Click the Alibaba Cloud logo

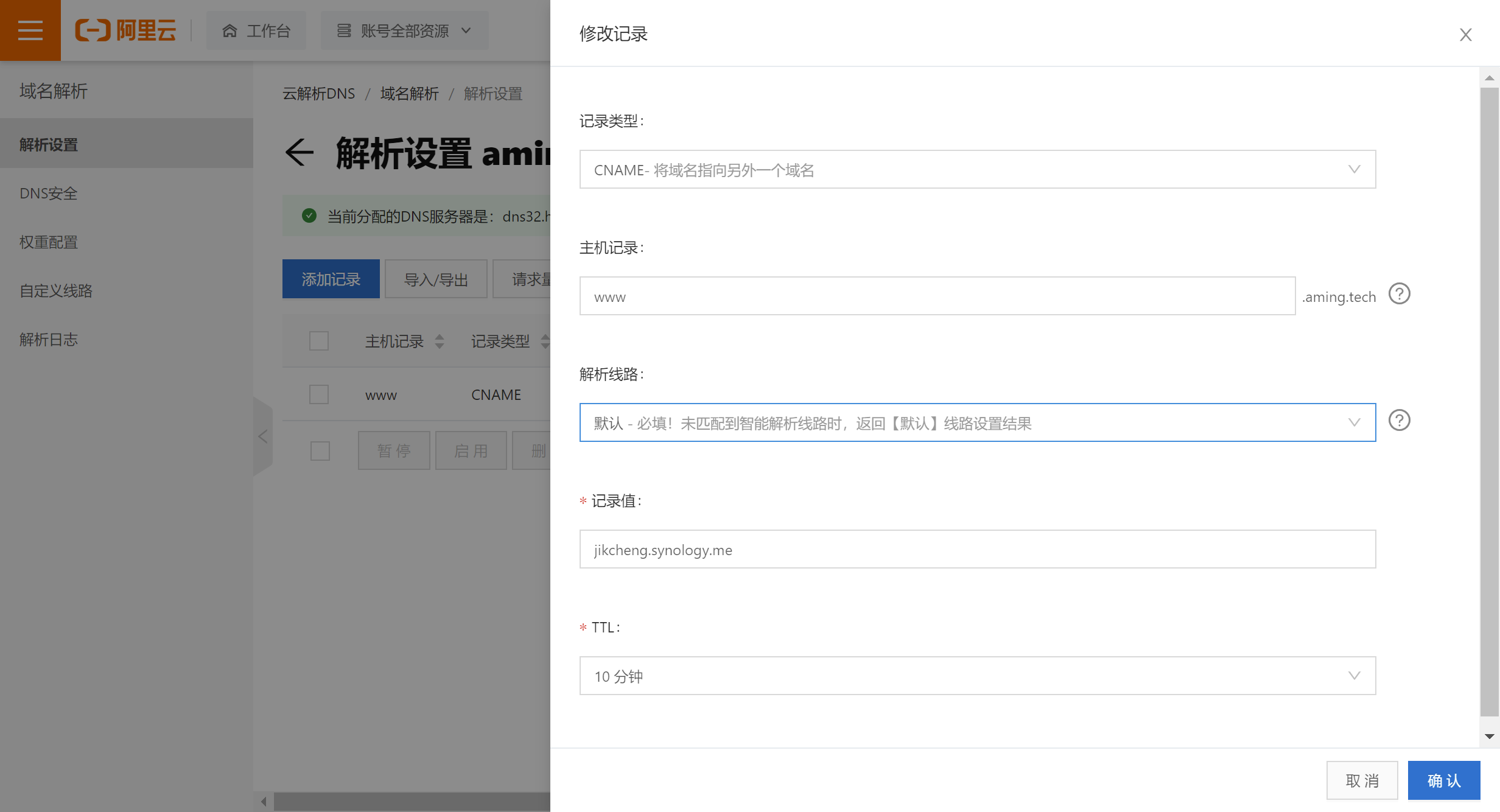pos(125,30)
